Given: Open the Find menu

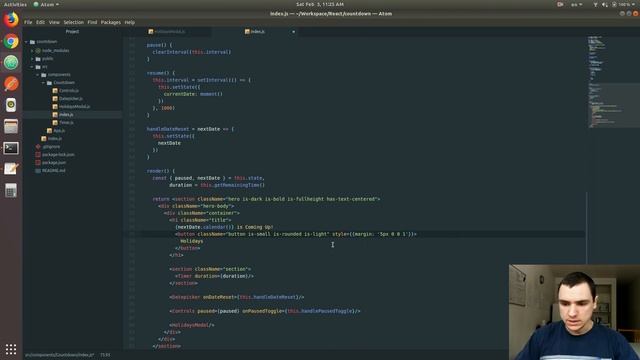Looking at the screenshot, I should coord(92,22).
